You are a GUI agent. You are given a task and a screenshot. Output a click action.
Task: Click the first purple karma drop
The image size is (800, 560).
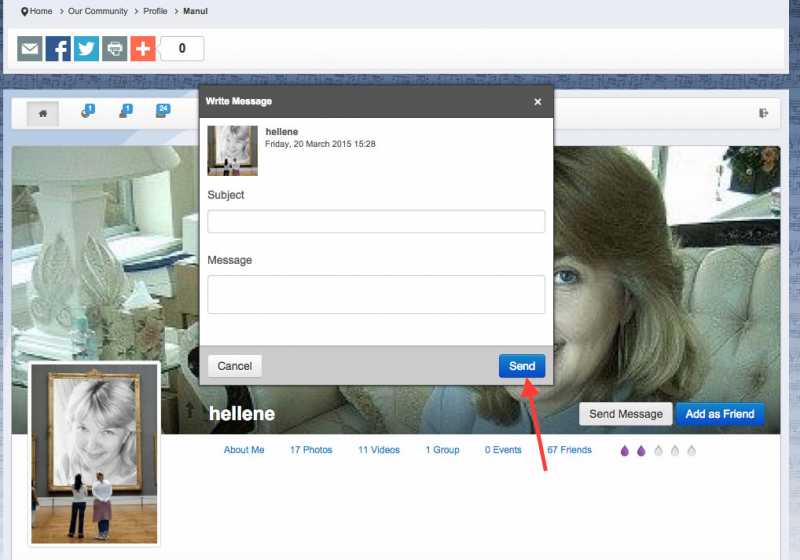(x=624, y=451)
